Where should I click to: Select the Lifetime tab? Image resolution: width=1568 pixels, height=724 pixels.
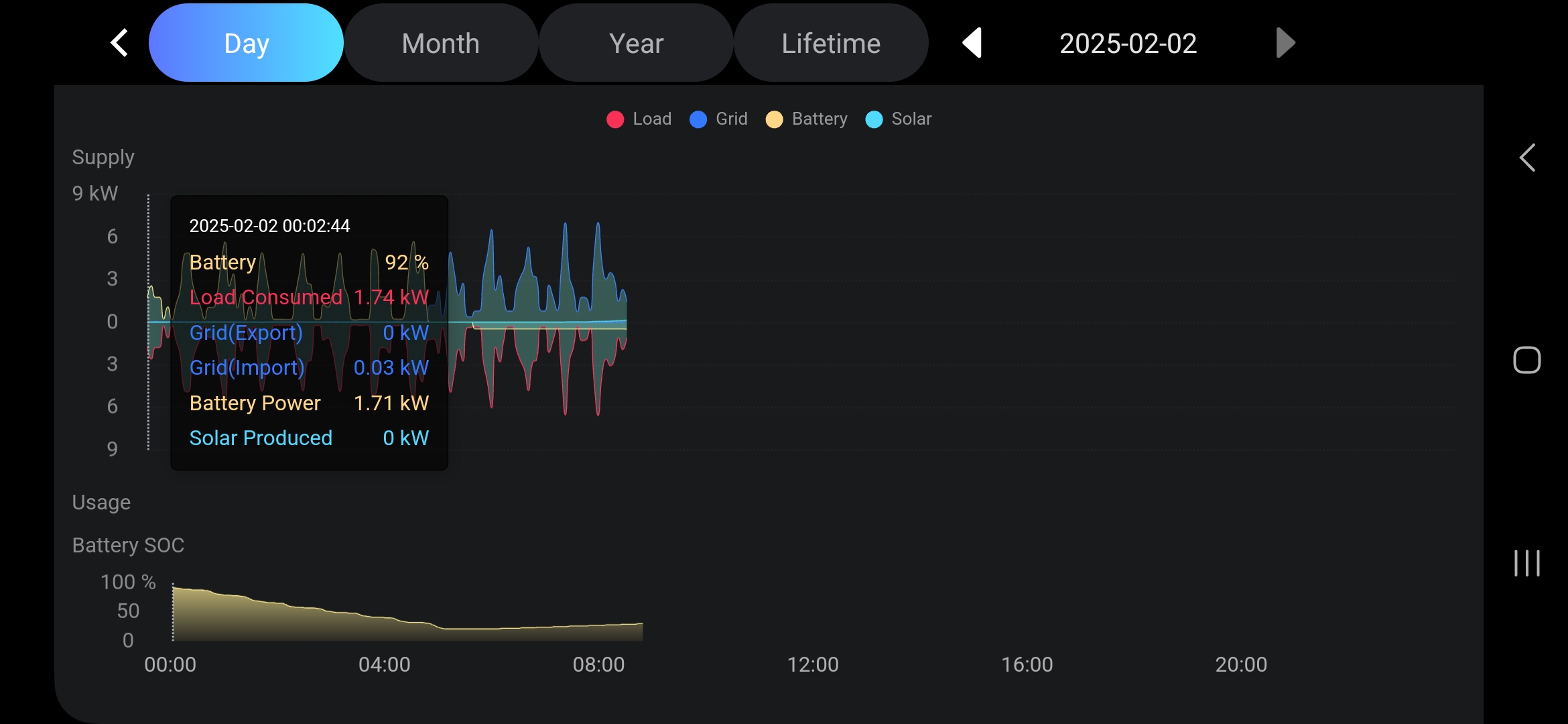coord(831,43)
